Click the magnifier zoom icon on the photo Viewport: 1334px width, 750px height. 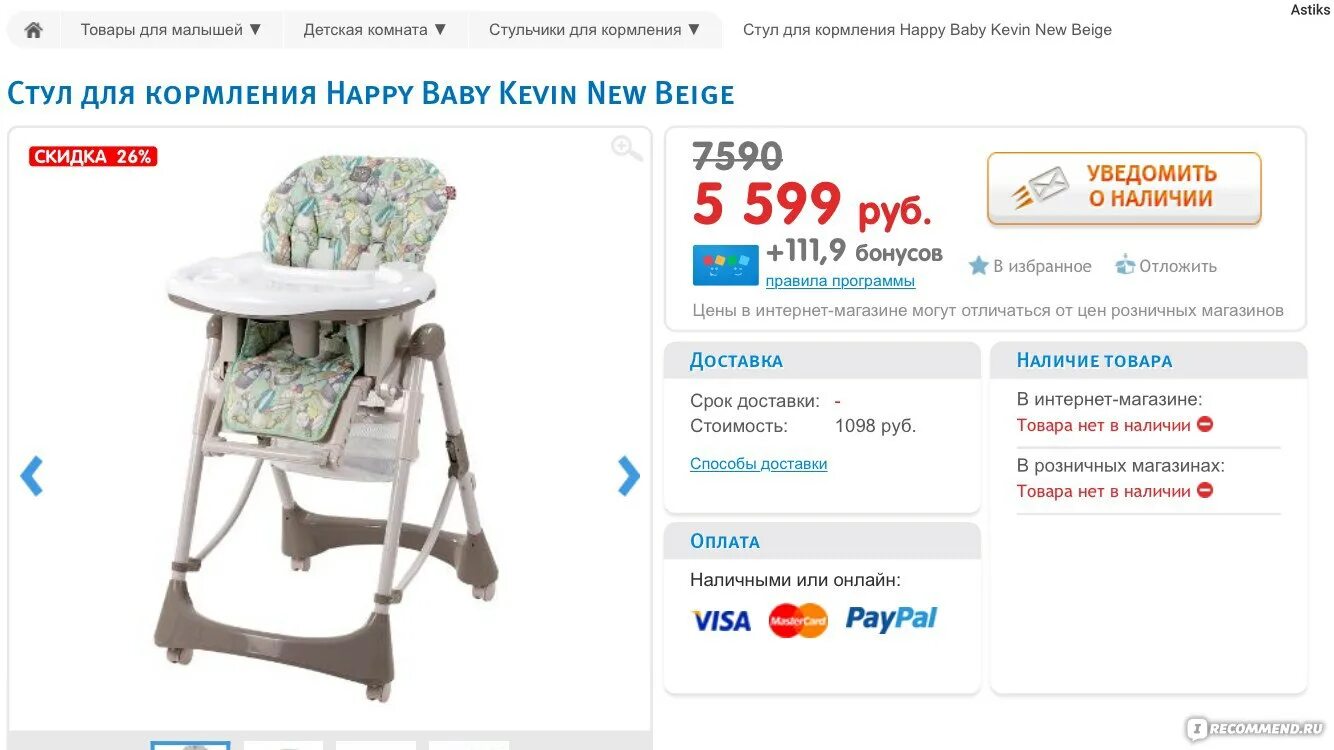point(627,149)
